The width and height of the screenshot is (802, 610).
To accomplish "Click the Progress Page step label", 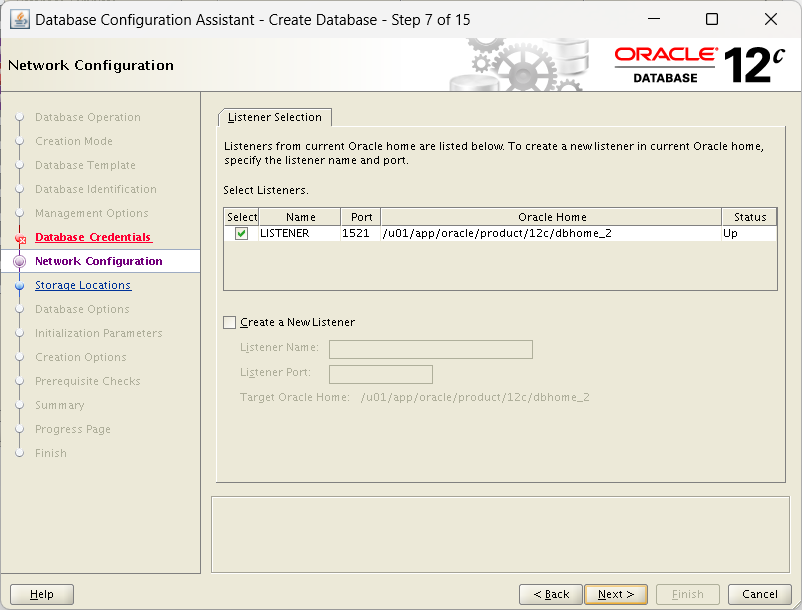I will coord(73,430).
